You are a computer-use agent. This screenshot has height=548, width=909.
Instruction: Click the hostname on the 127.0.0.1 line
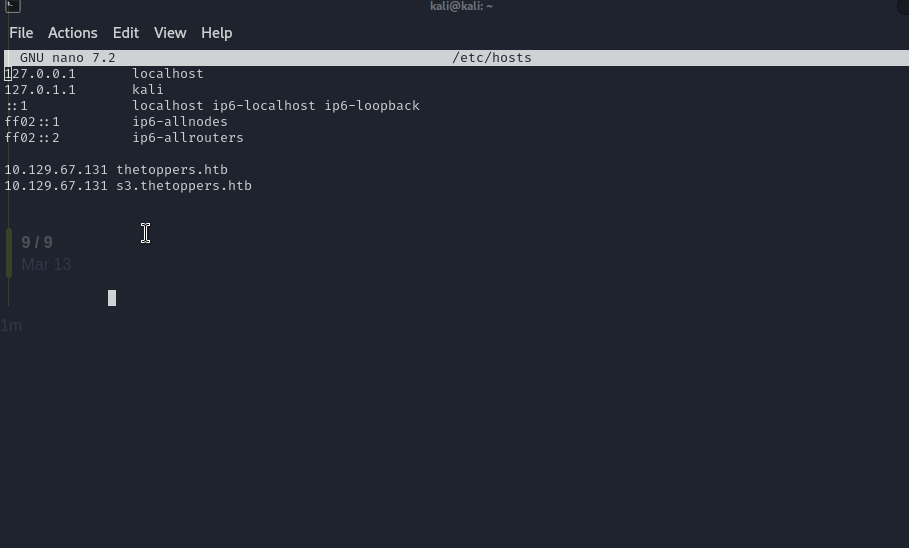pos(168,74)
